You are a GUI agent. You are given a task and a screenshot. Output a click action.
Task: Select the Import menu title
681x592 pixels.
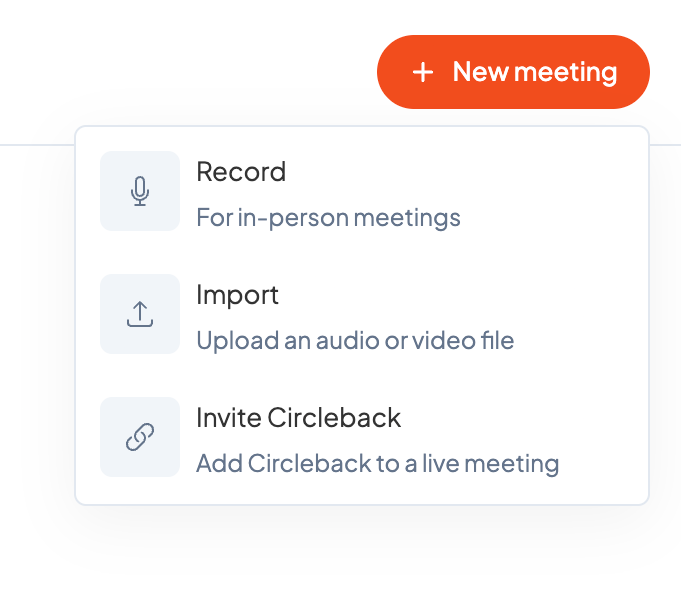click(237, 295)
